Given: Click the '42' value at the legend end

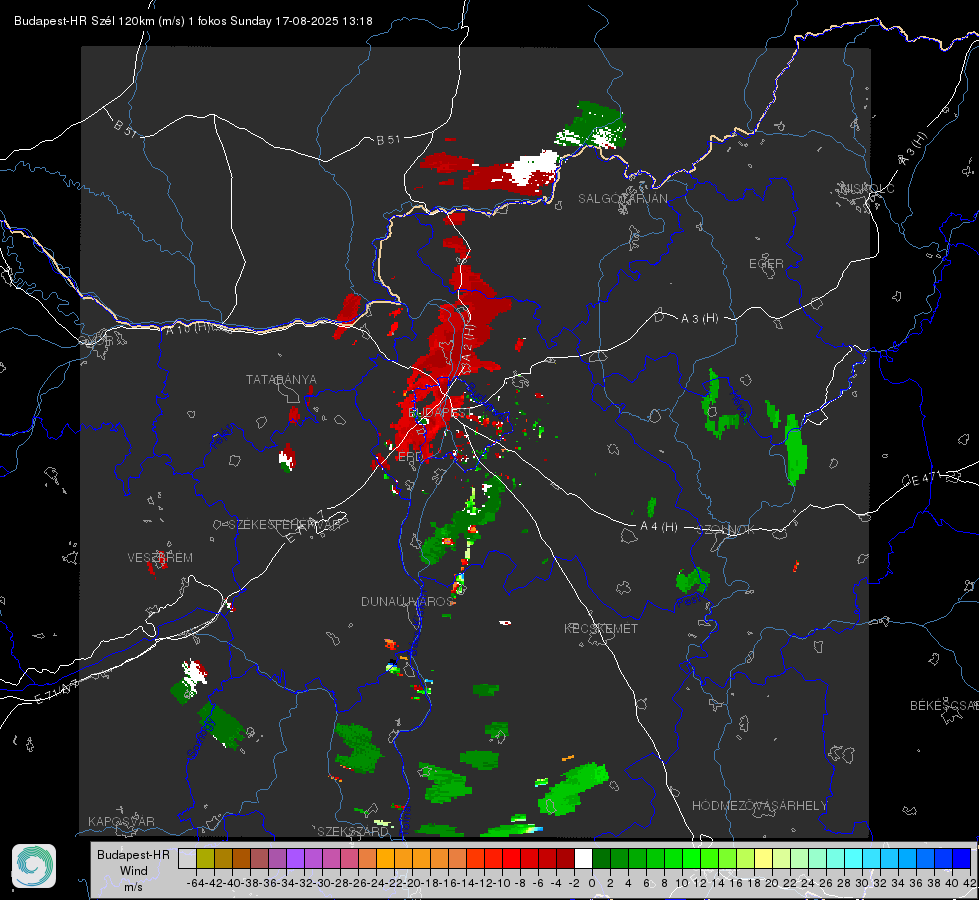Looking at the screenshot, I should (x=970, y=883).
